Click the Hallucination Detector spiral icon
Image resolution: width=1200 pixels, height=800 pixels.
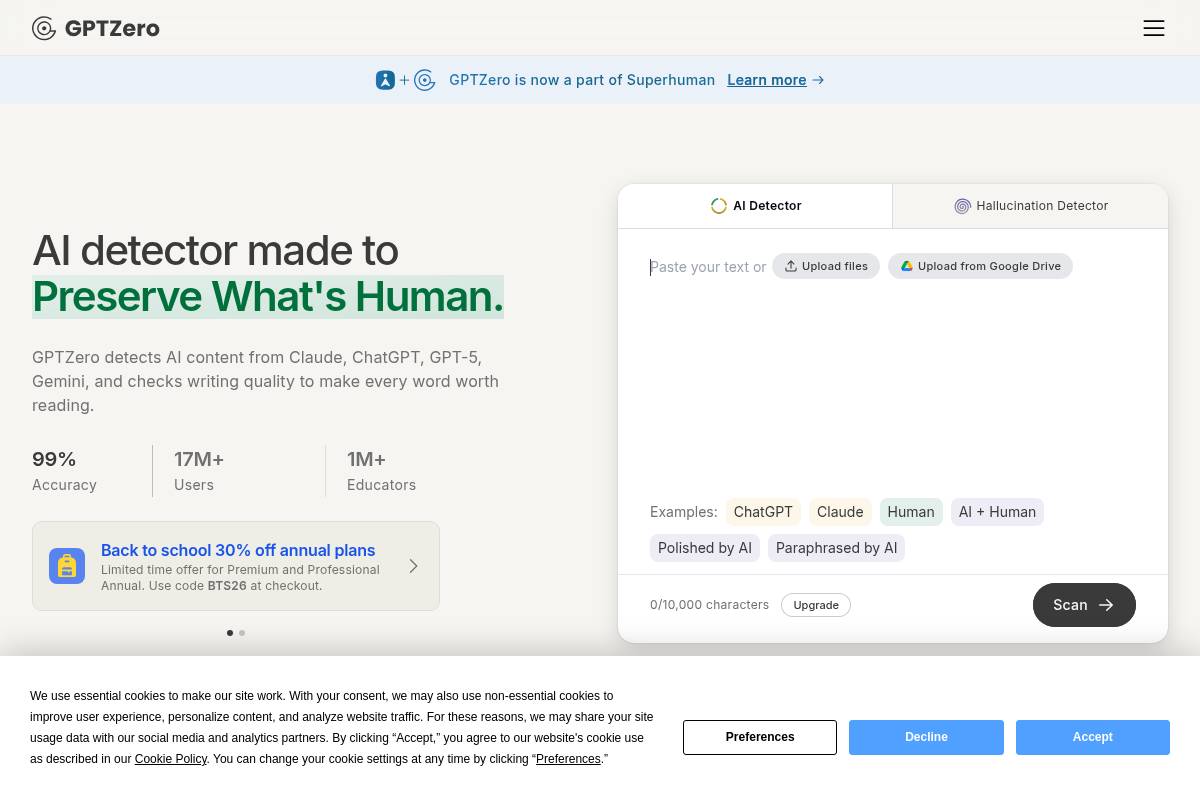coord(962,206)
